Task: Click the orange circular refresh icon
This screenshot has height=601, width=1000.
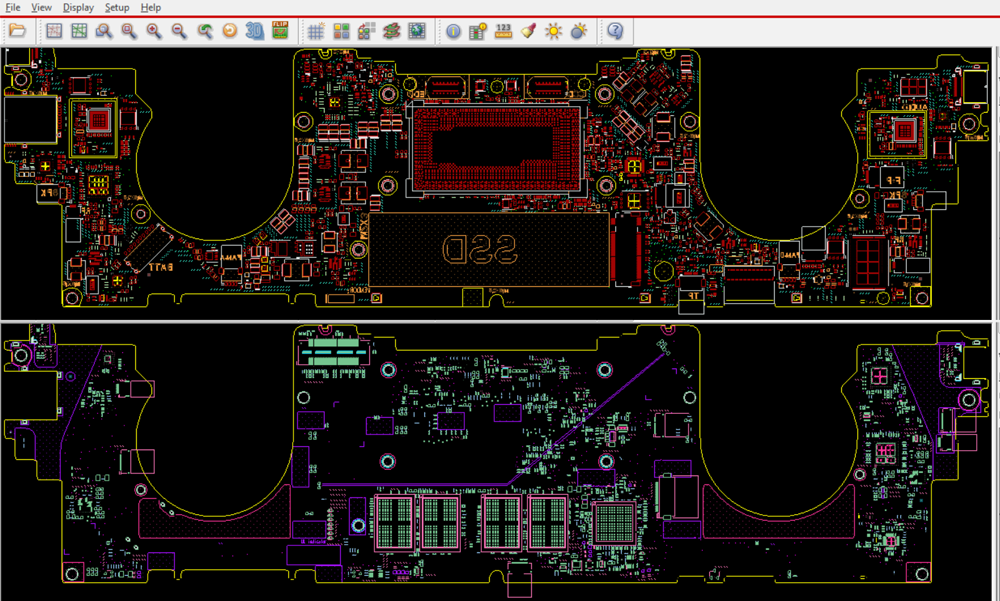Action: (230, 31)
